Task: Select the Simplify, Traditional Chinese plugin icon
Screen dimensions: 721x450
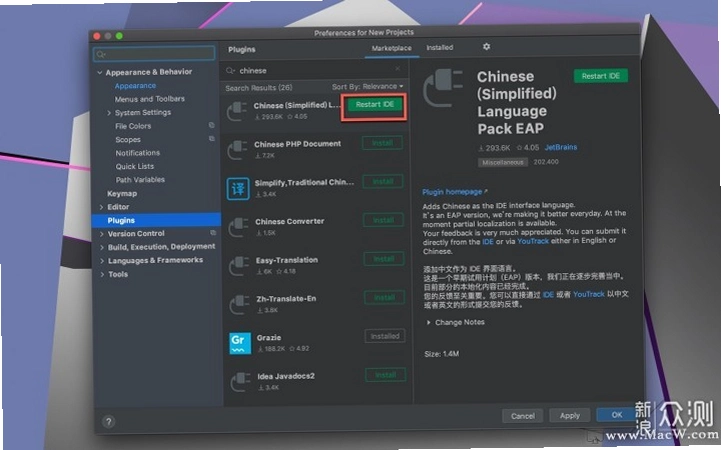Action: click(238, 188)
